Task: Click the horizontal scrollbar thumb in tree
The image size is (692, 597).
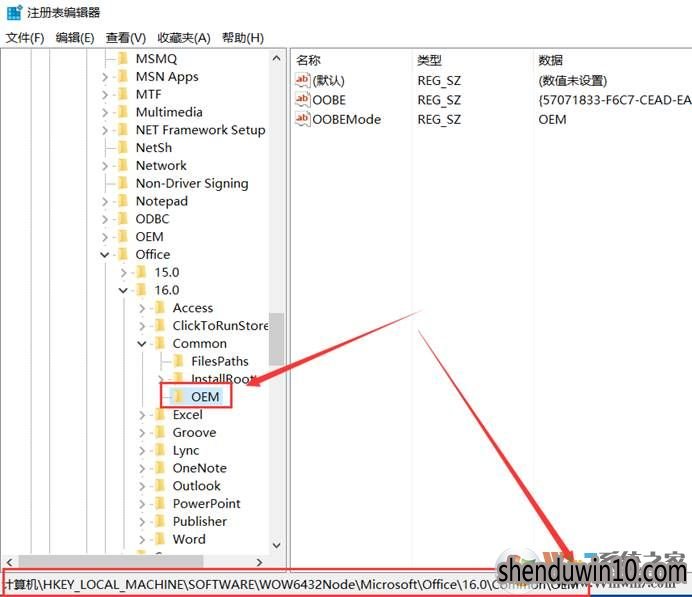Action: pyautogui.click(x=110, y=562)
